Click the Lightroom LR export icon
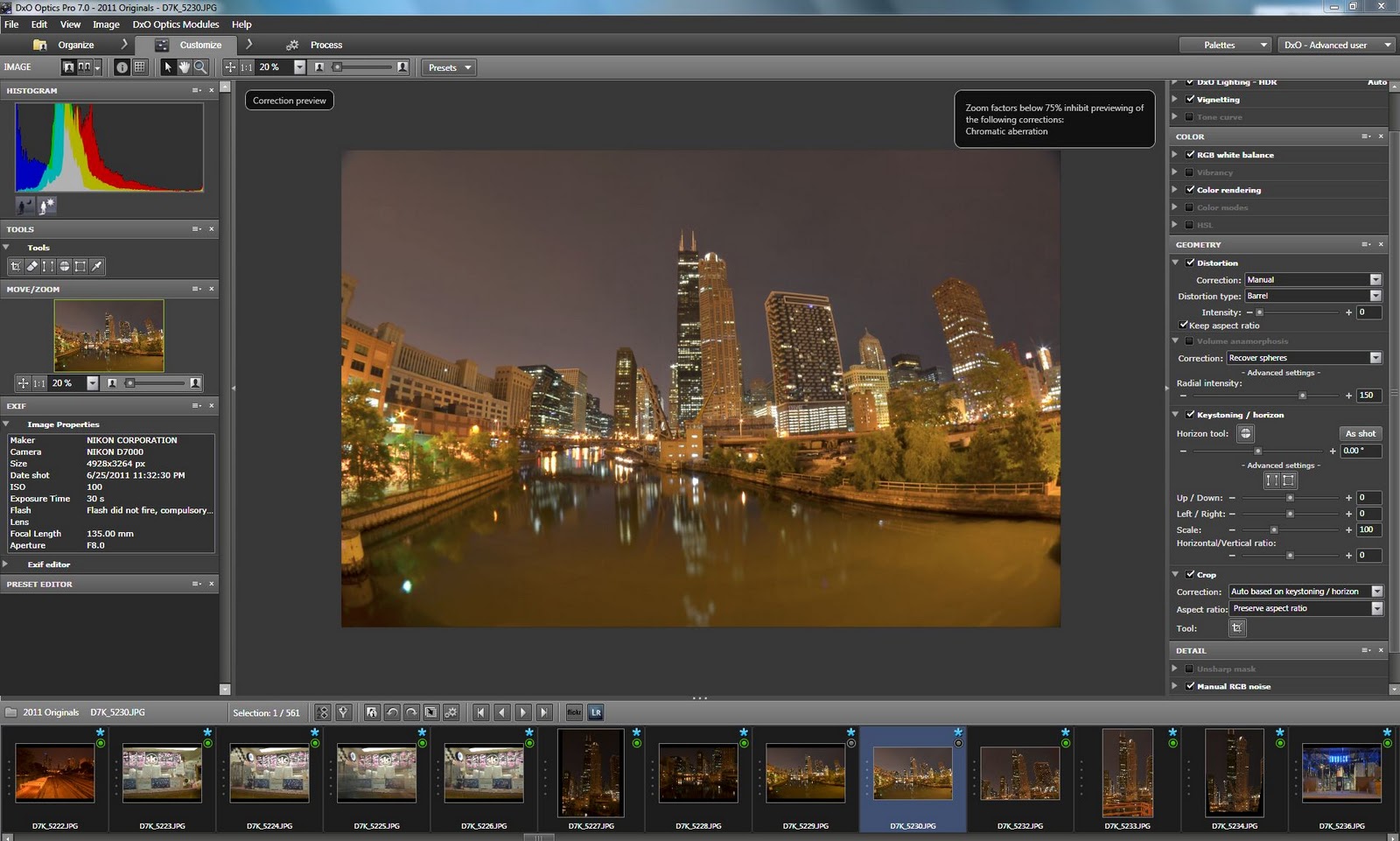This screenshot has width=1400, height=841. 596,712
